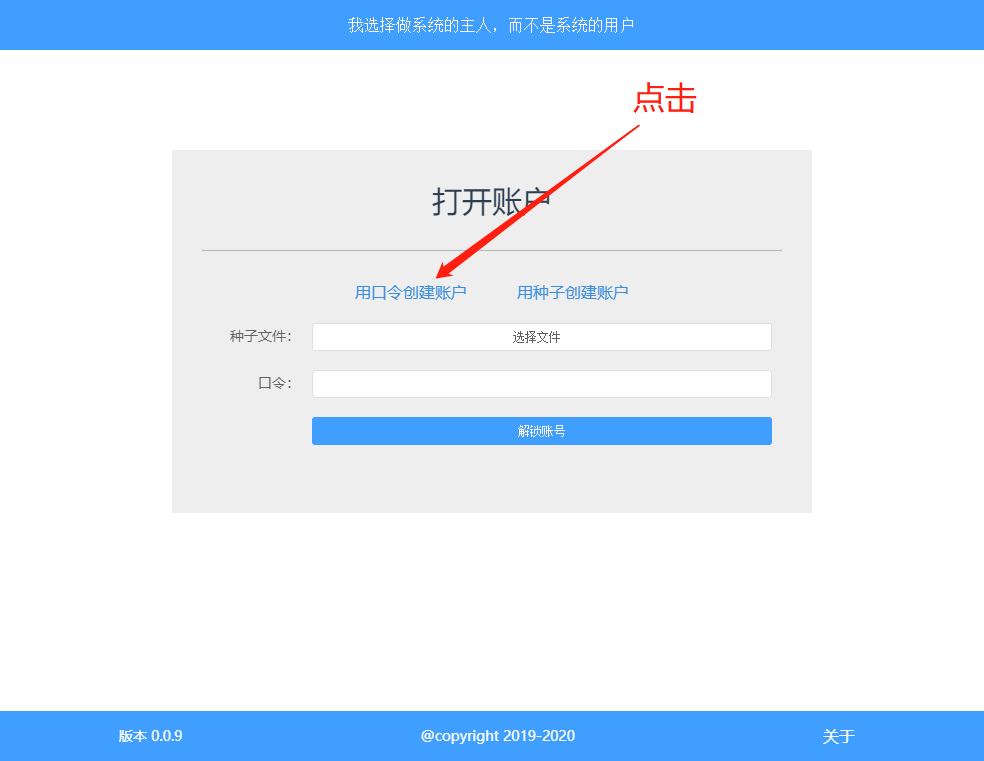
Task: Click the tail of the red arrow
Action: tap(636, 127)
